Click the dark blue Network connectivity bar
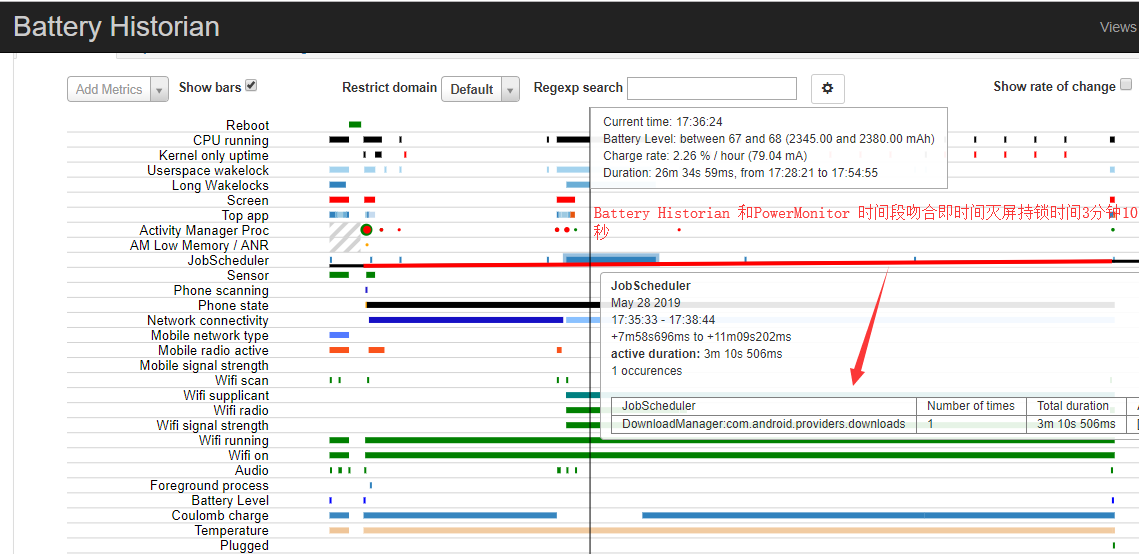The width and height of the screenshot is (1139, 554). click(466, 320)
